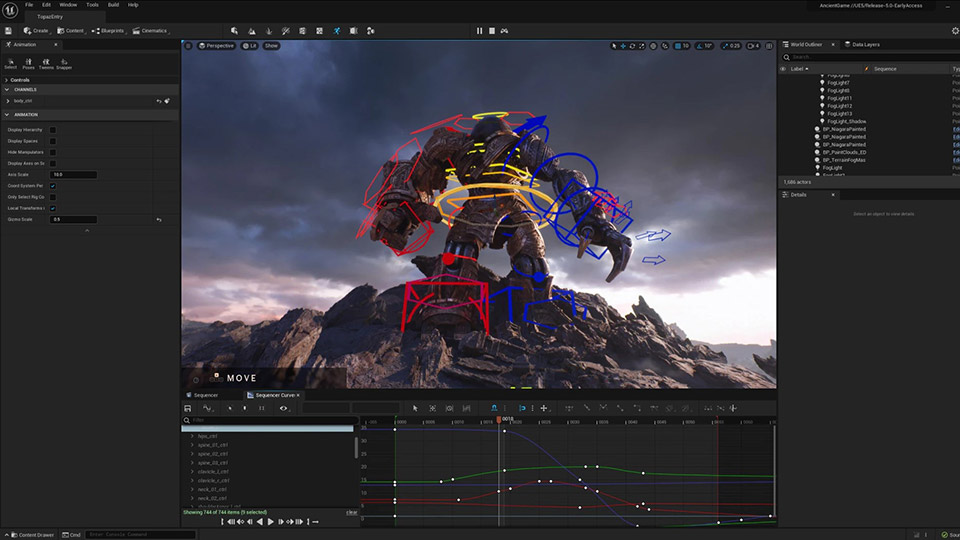Toggle rotation snapping 10 degrees

coord(705,46)
